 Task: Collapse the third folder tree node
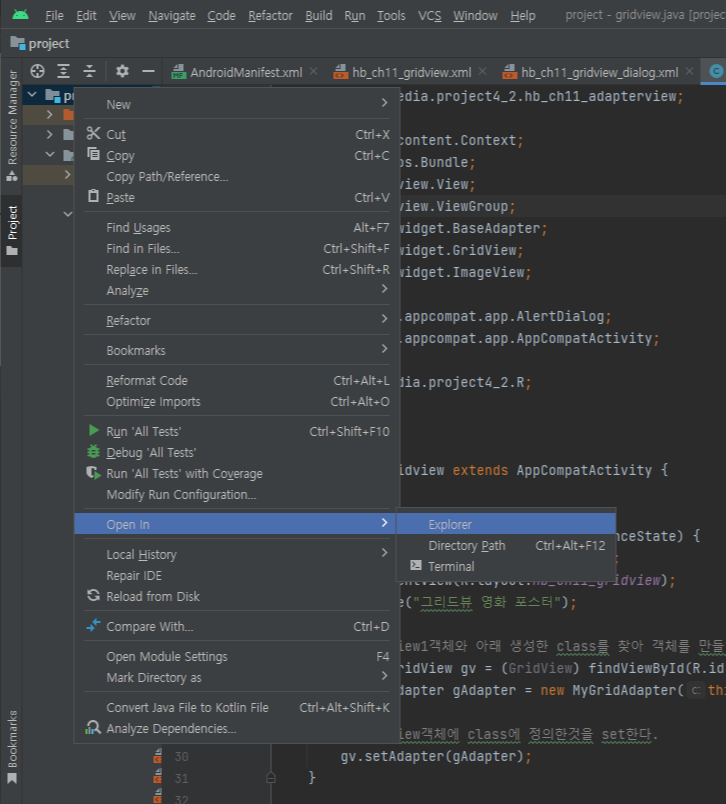(50, 154)
